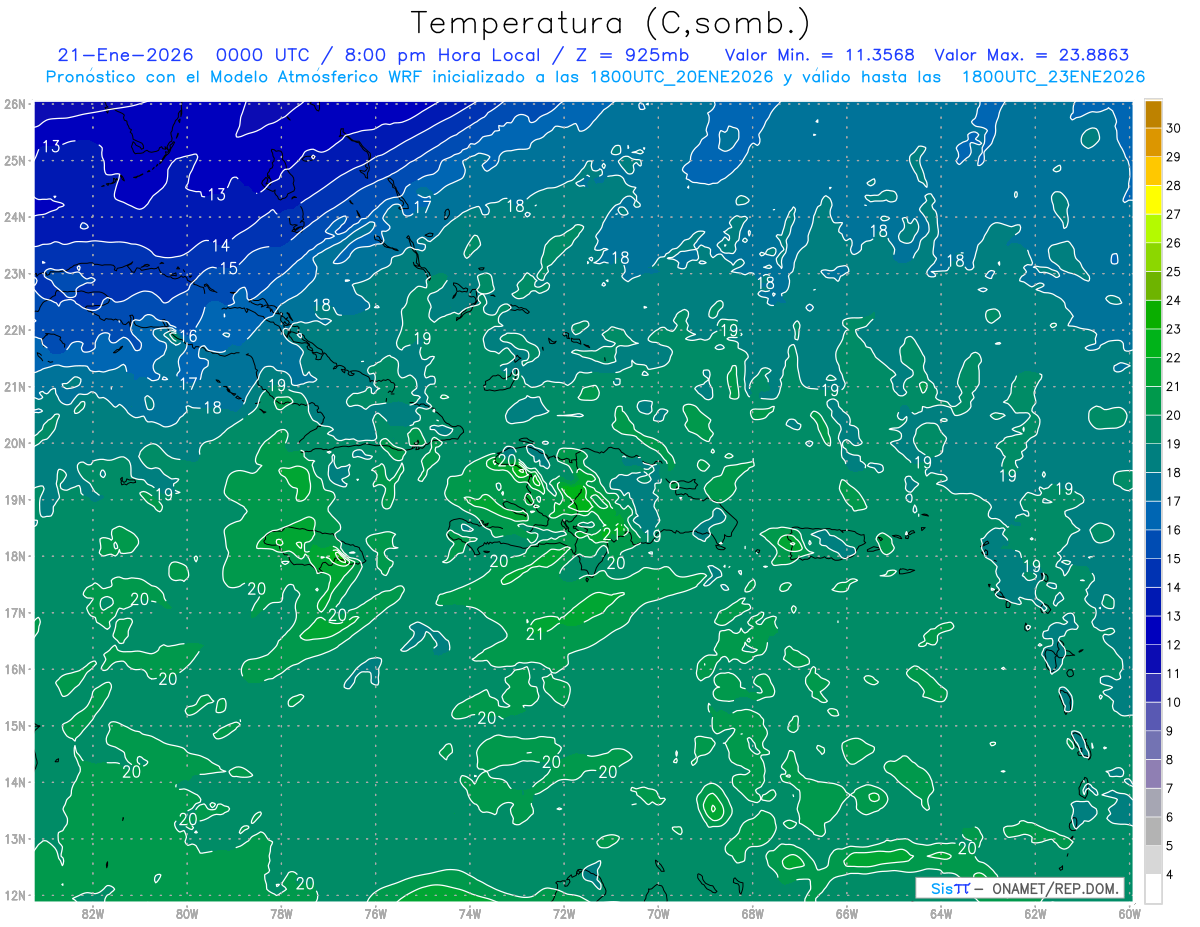This screenshot has height=927, width=1200.
Task: Click gray legend swatch between 5 and 6
Action: tap(1153, 831)
